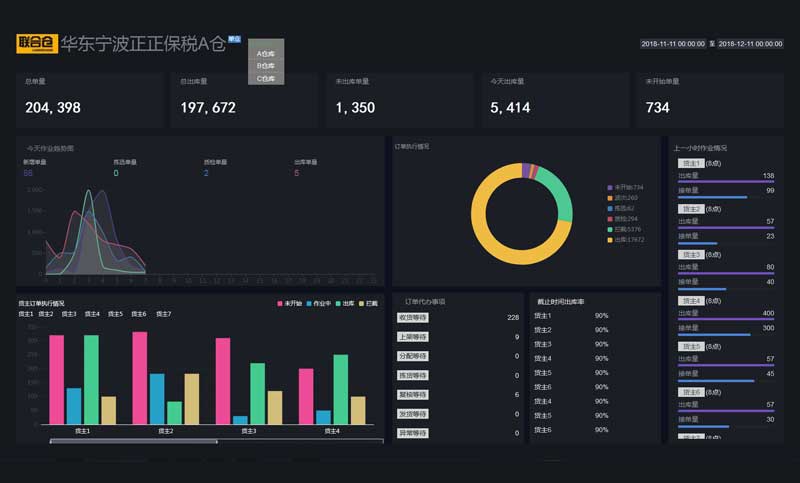Click the yellow 出库 legend swatch in donut chart
The height and width of the screenshot is (483, 800).
tap(609, 240)
